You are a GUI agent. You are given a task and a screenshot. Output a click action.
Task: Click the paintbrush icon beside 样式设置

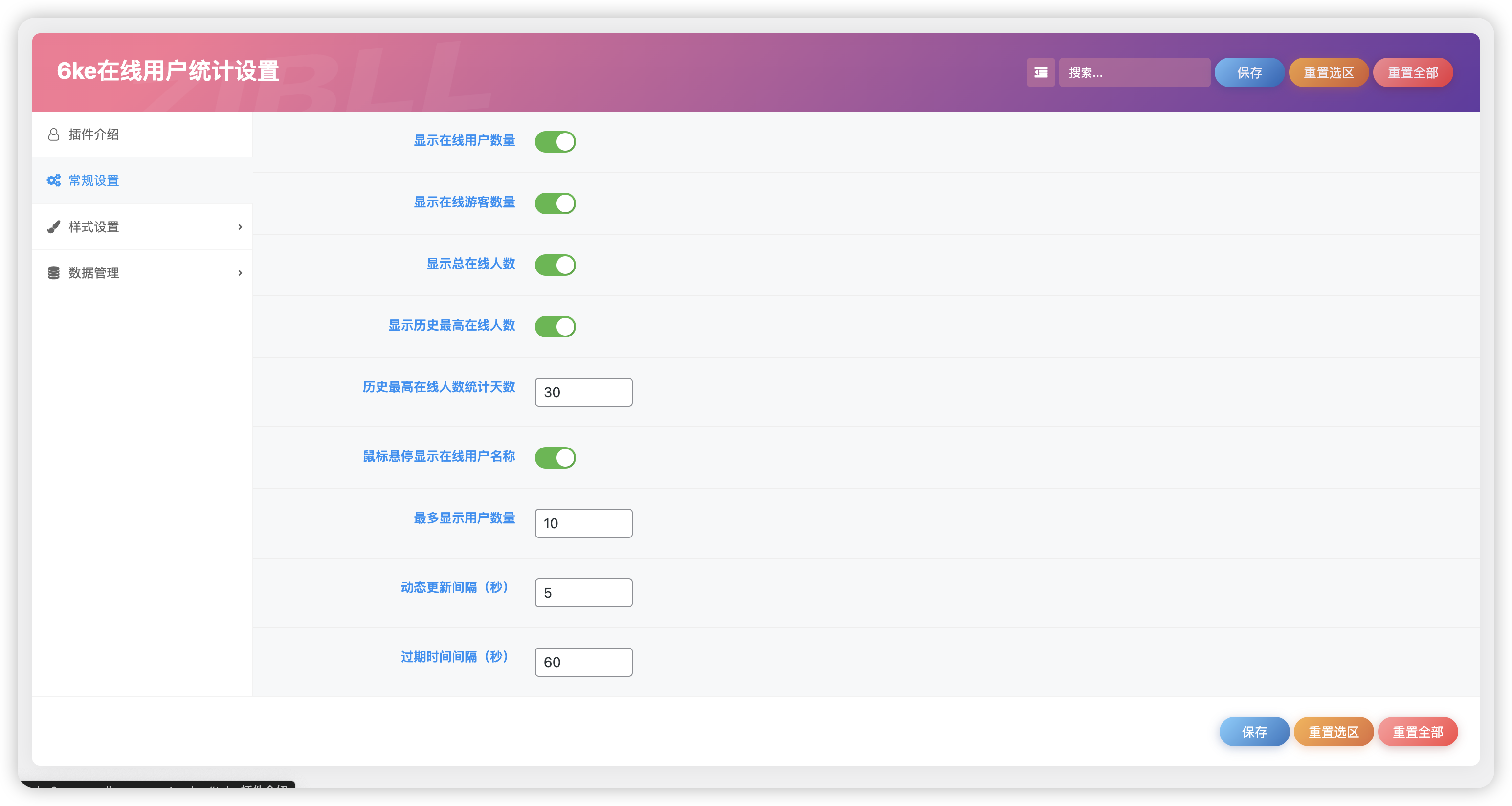click(53, 226)
